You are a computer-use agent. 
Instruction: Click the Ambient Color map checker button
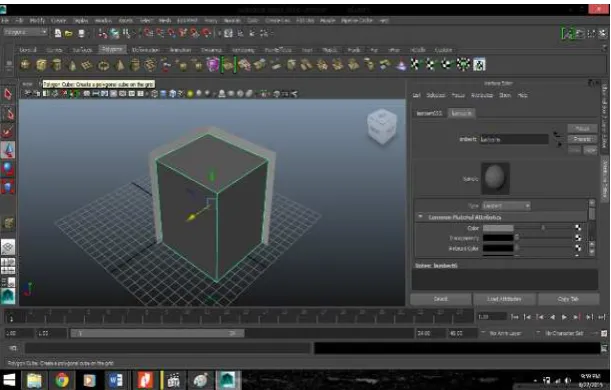coord(578,248)
